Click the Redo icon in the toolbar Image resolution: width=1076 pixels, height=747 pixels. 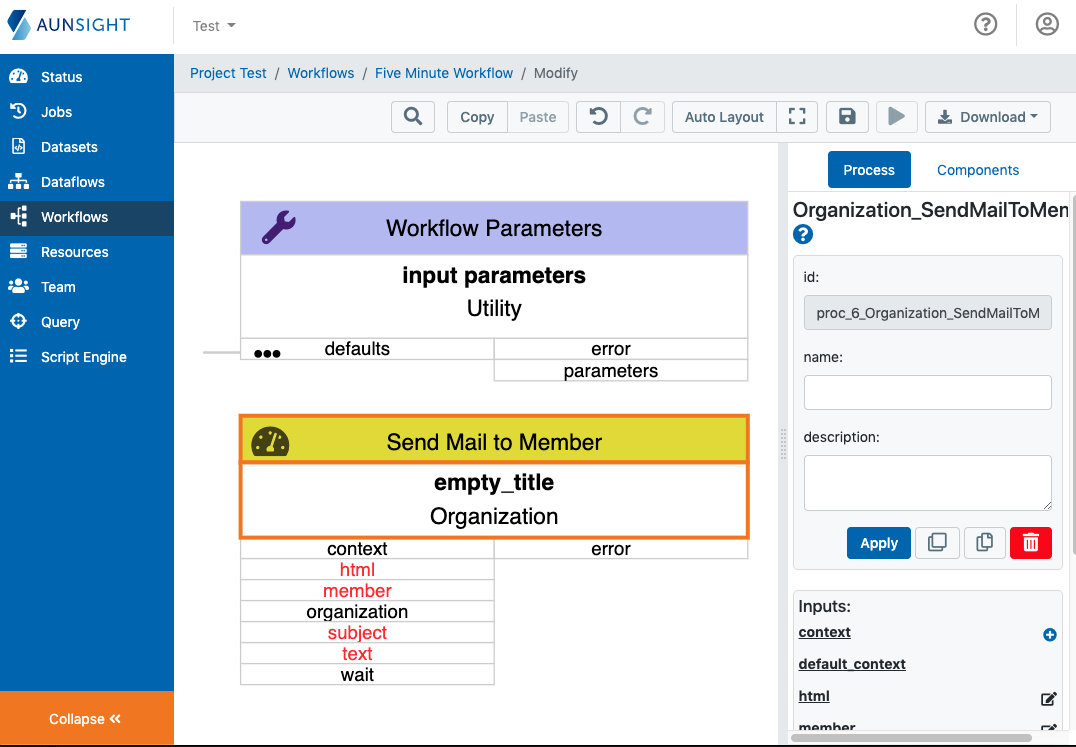click(x=643, y=117)
